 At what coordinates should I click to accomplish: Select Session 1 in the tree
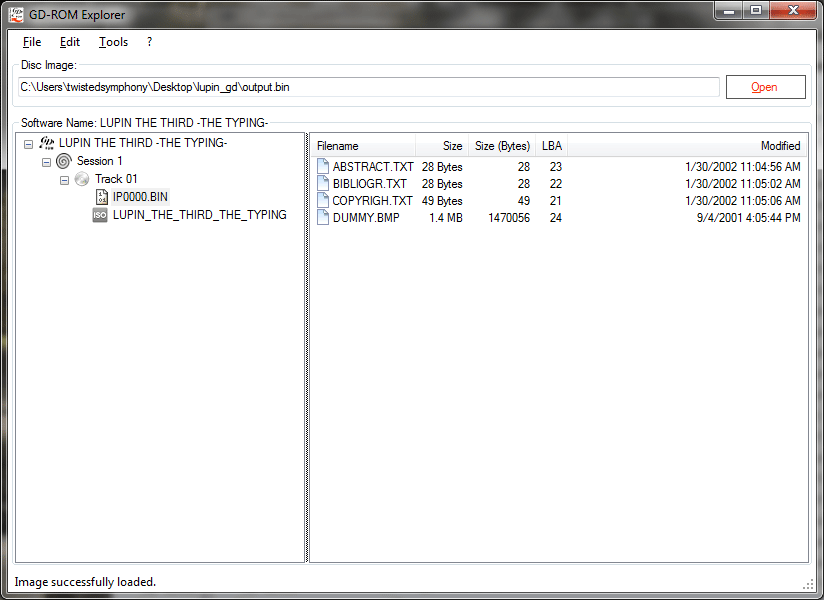click(99, 161)
